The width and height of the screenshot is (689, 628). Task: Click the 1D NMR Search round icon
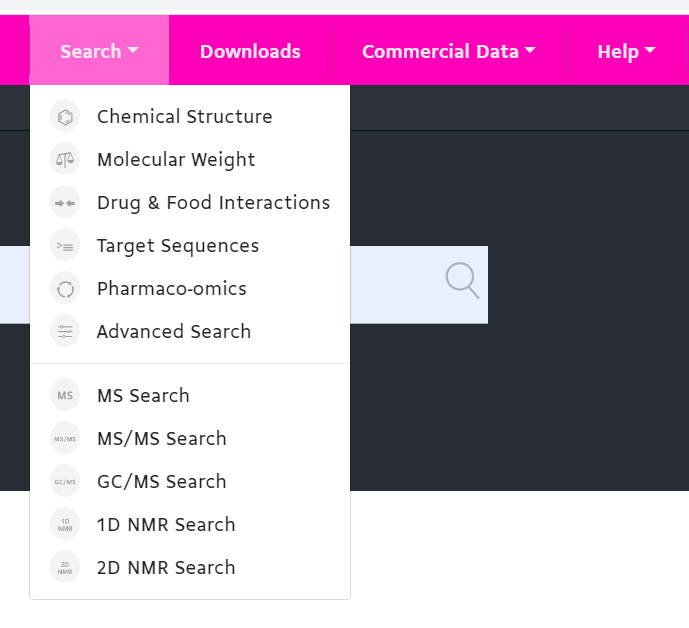click(65, 525)
